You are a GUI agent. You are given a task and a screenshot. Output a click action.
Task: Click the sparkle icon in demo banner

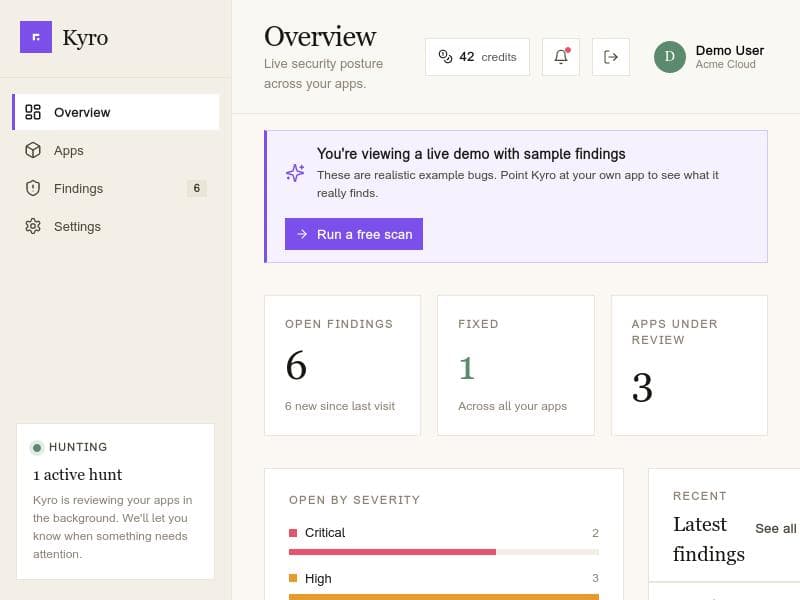(295, 173)
